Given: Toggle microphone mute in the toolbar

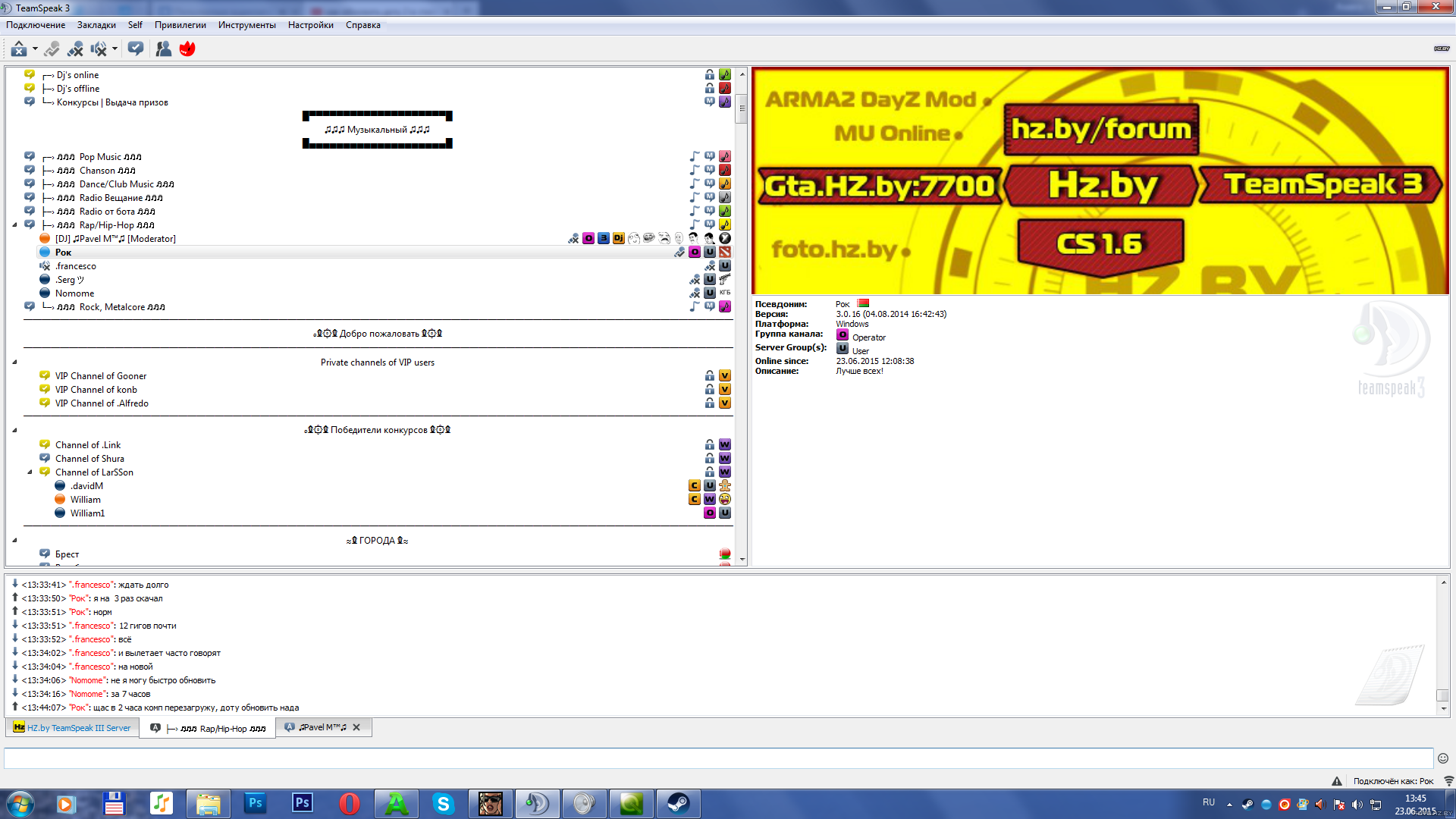Looking at the screenshot, I should click(75, 49).
